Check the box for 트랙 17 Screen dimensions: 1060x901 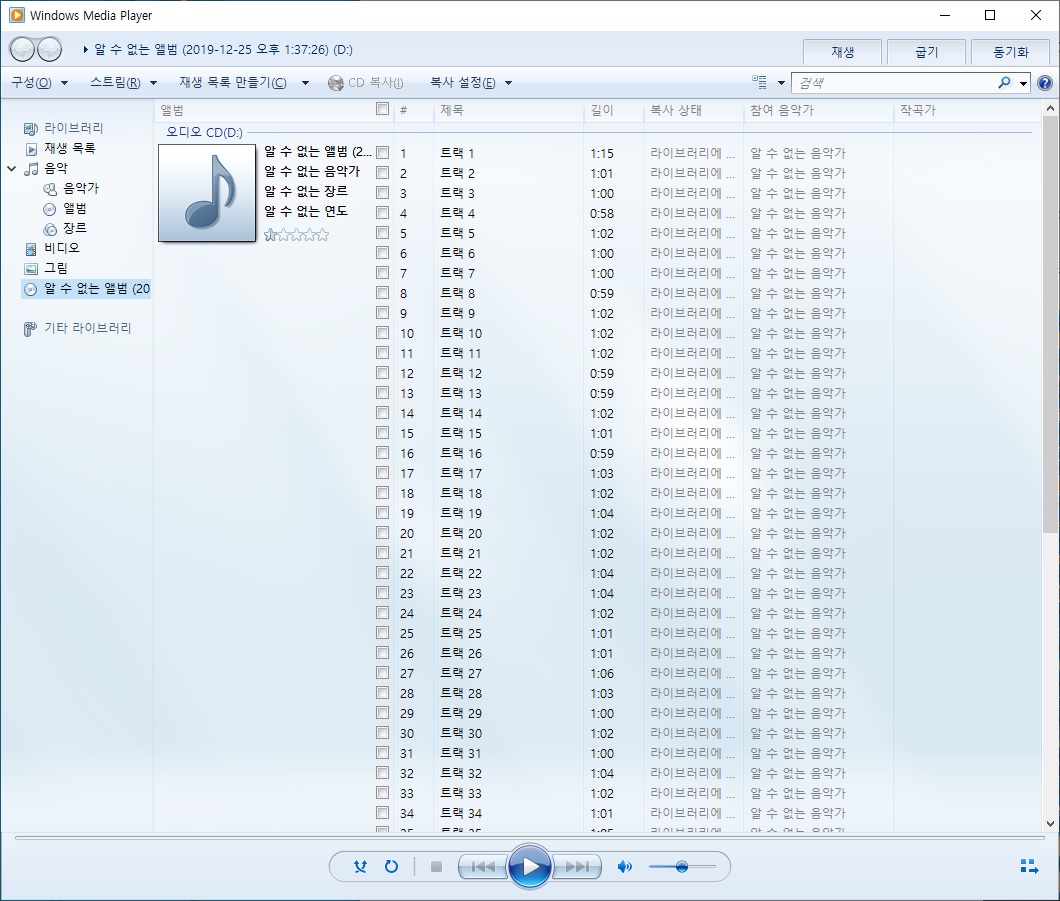383,473
